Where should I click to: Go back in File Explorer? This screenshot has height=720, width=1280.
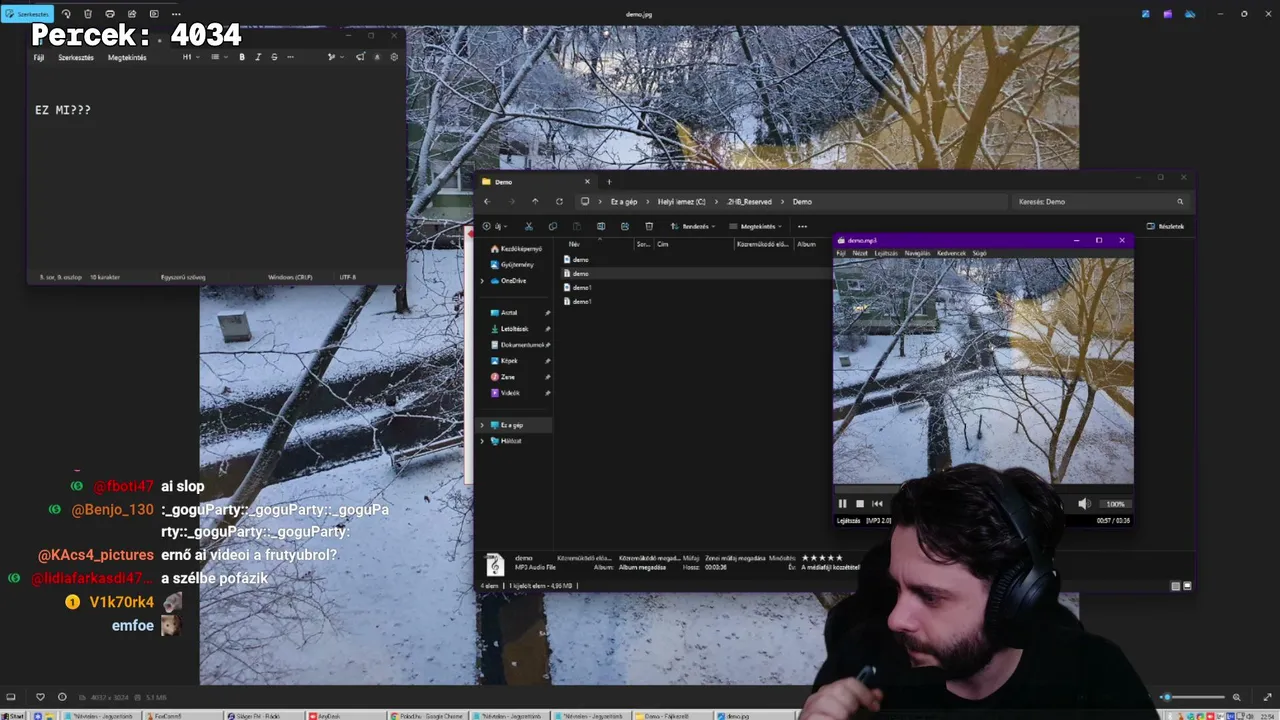click(x=487, y=202)
